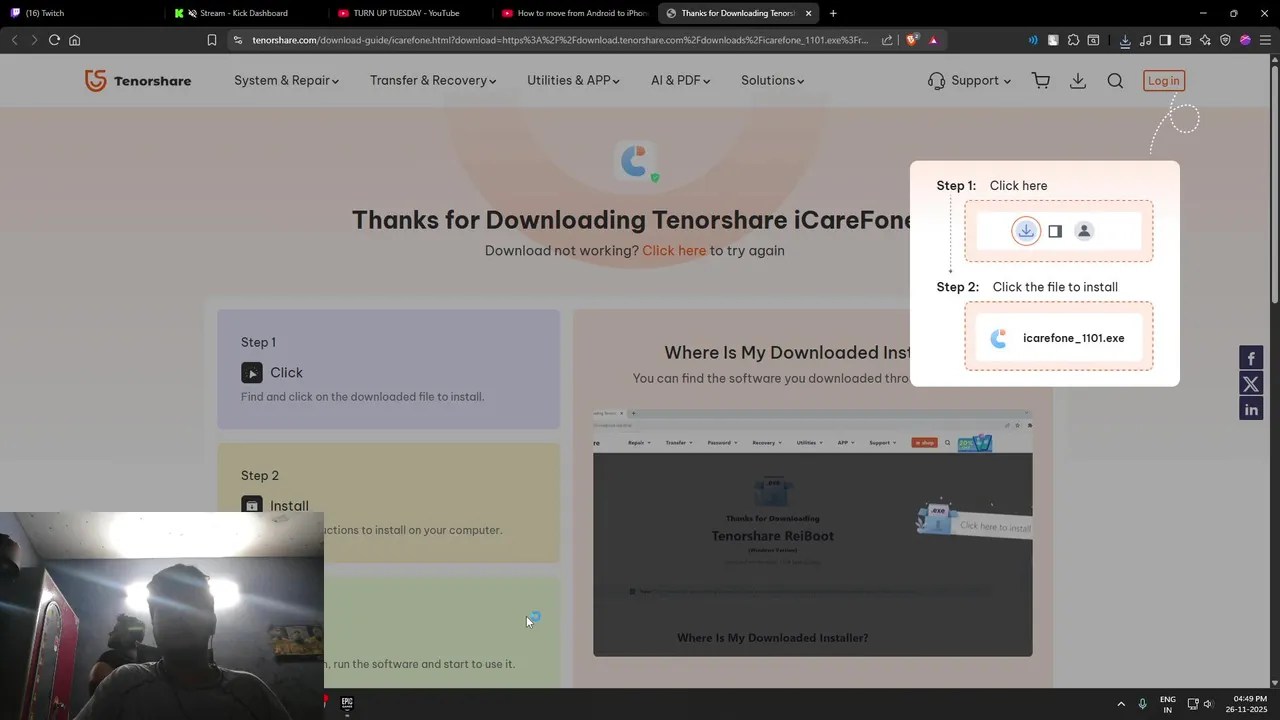Image resolution: width=1280 pixels, height=720 pixels.
Task: Click the site info icon beside URL
Action: 238,40
